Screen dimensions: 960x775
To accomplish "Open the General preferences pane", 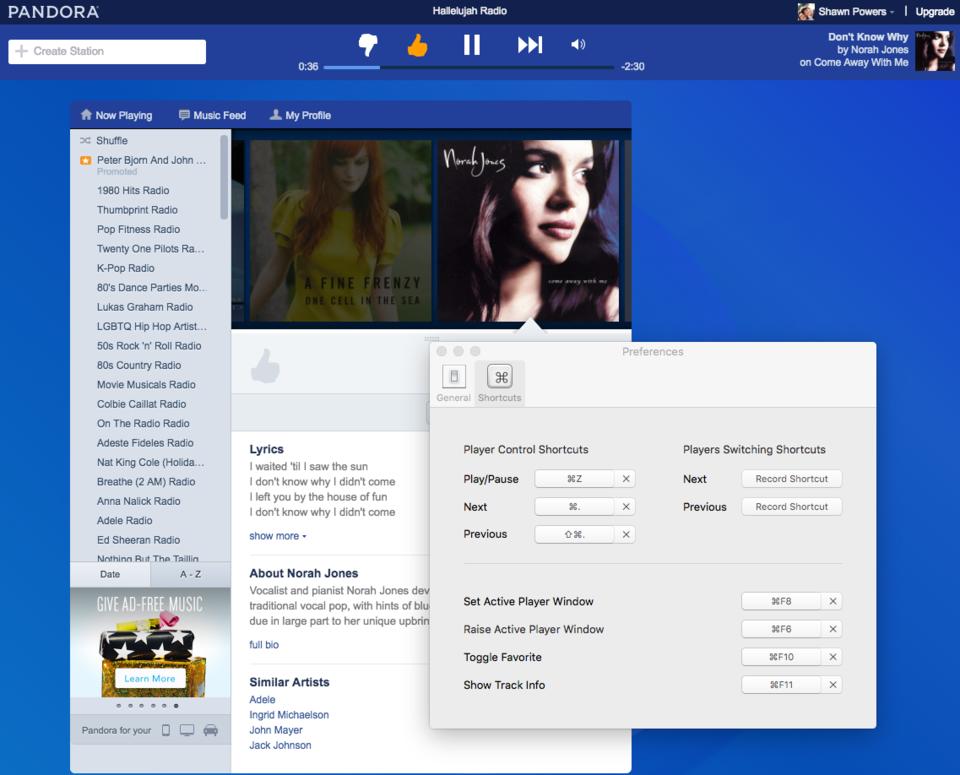I will click(x=453, y=383).
